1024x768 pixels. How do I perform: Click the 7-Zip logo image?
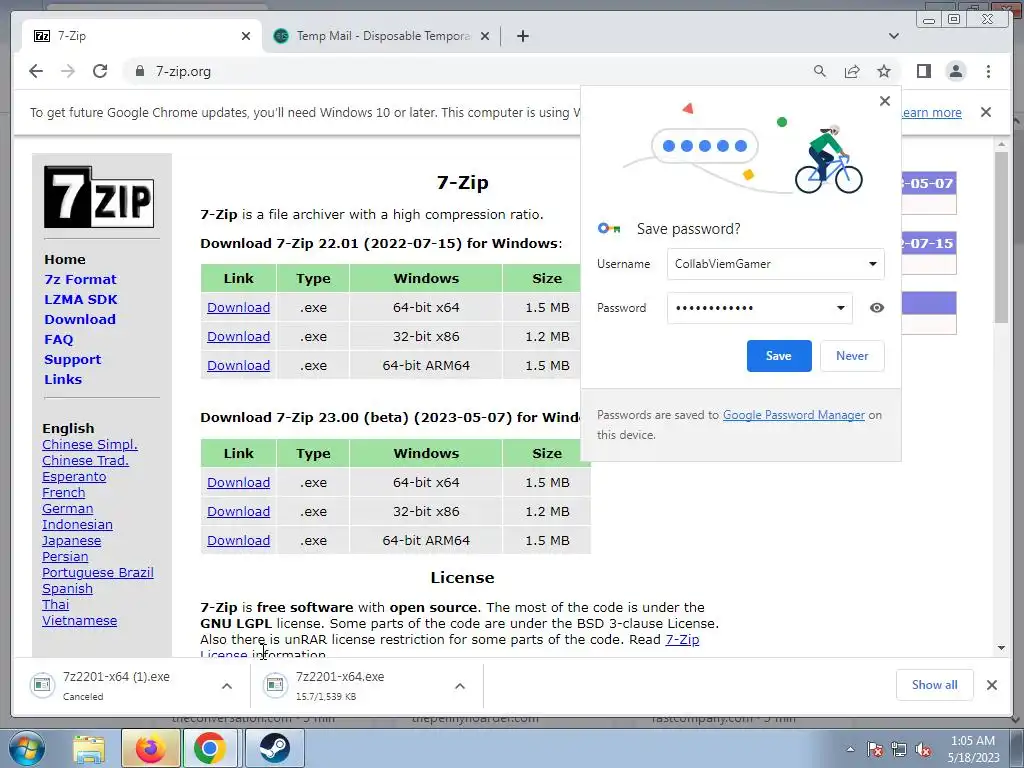[99, 197]
